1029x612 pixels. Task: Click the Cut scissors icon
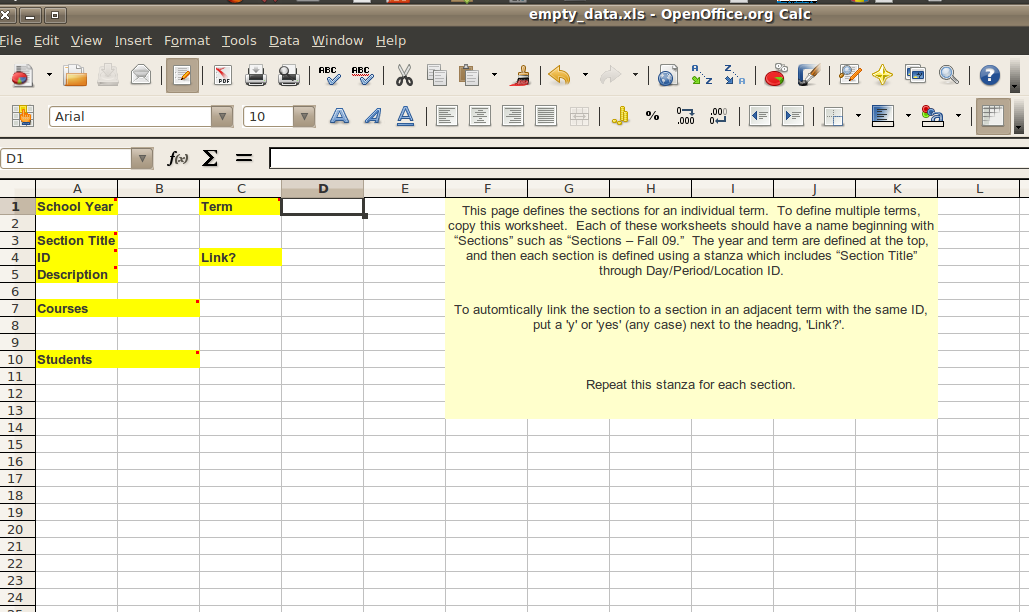[x=404, y=76]
